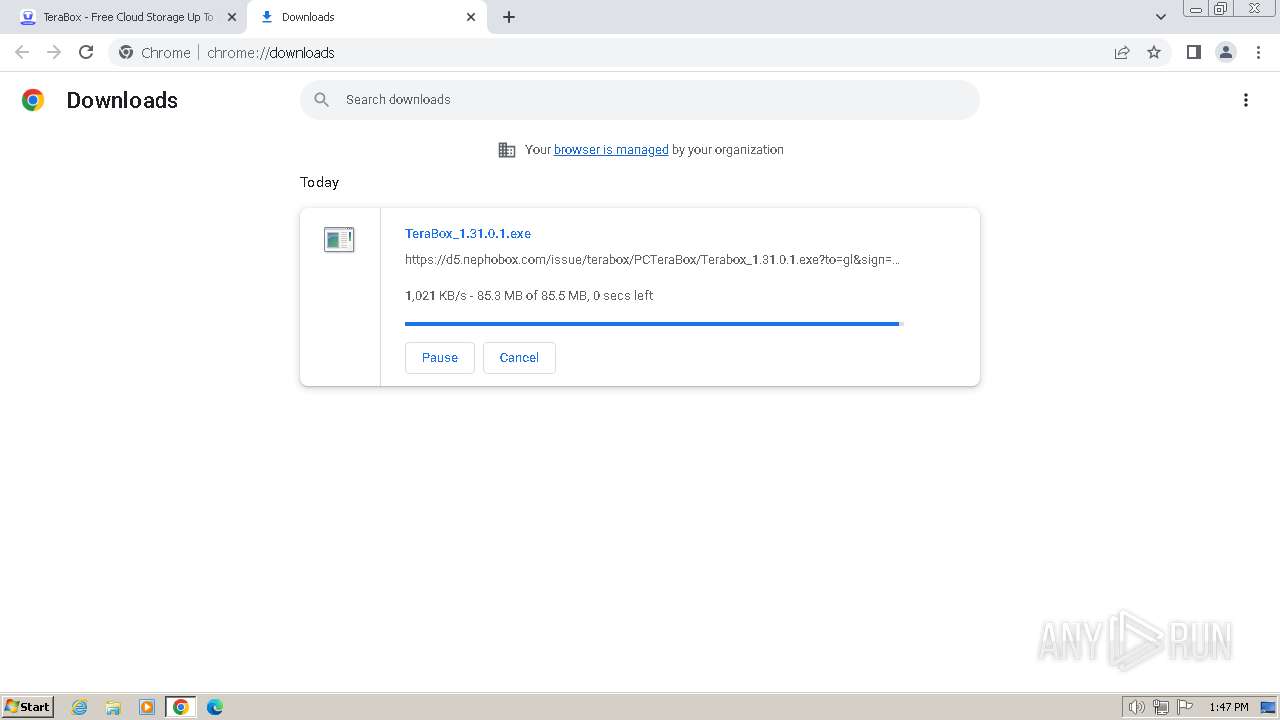The height and width of the screenshot is (720, 1280).
Task: Share this page using the share icon
Action: tap(1122, 53)
